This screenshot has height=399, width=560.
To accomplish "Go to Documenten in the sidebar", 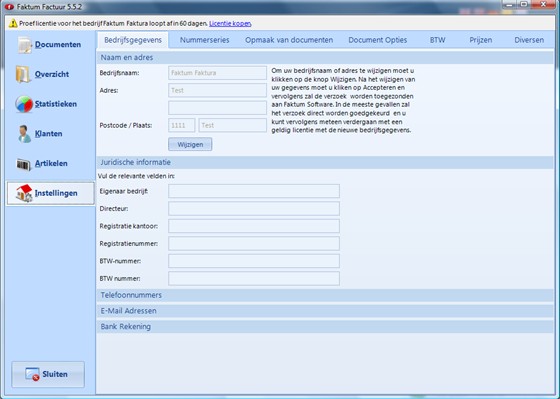I will pyautogui.click(x=58, y=45).
